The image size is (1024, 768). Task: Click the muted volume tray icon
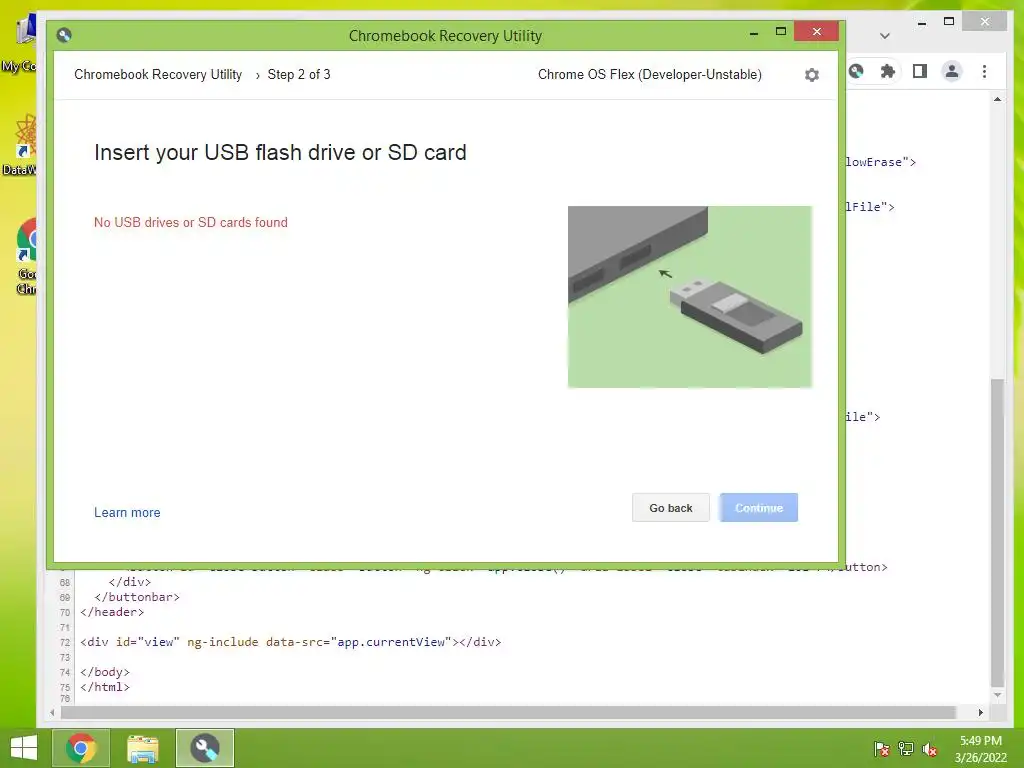click(930, 749)
